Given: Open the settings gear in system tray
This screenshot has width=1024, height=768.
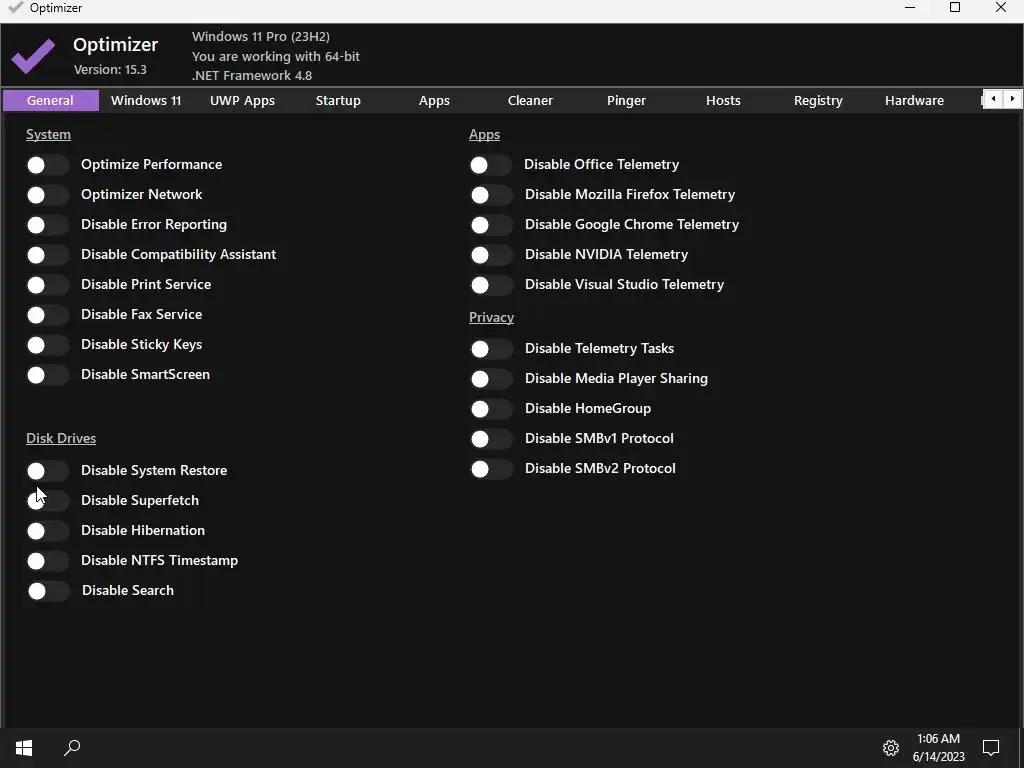Looking at the screenshot, I should [891, 748].
